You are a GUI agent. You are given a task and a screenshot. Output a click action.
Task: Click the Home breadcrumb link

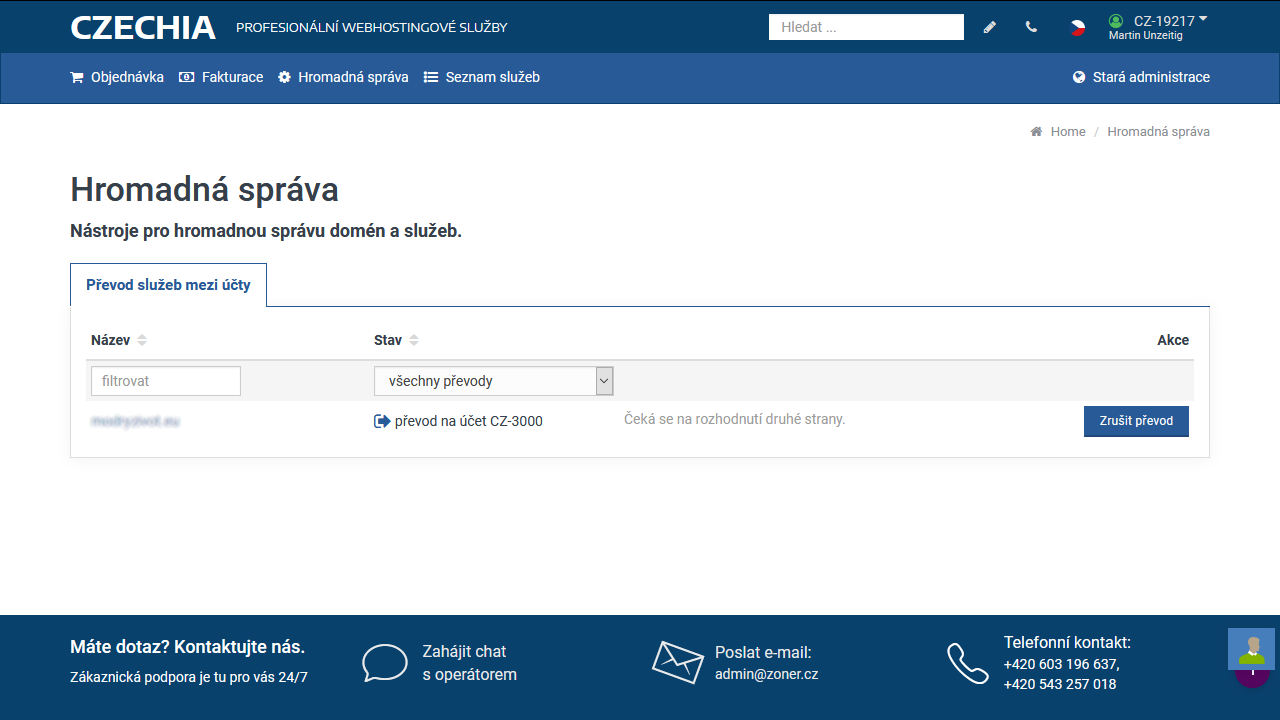(1067, 132)
